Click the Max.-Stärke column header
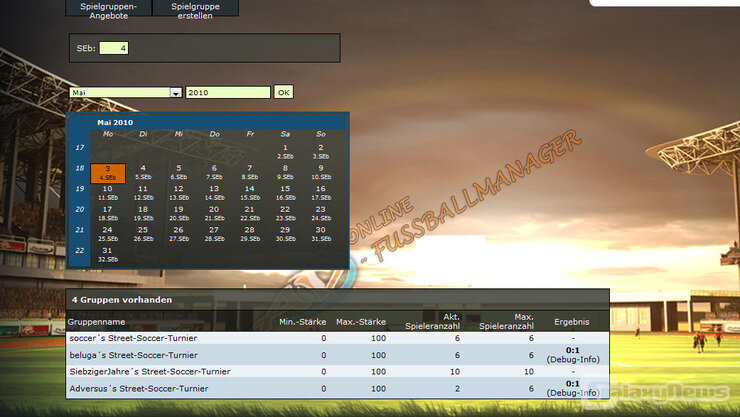The width and height of the screenshot is (740, 417). coord(361,322)
